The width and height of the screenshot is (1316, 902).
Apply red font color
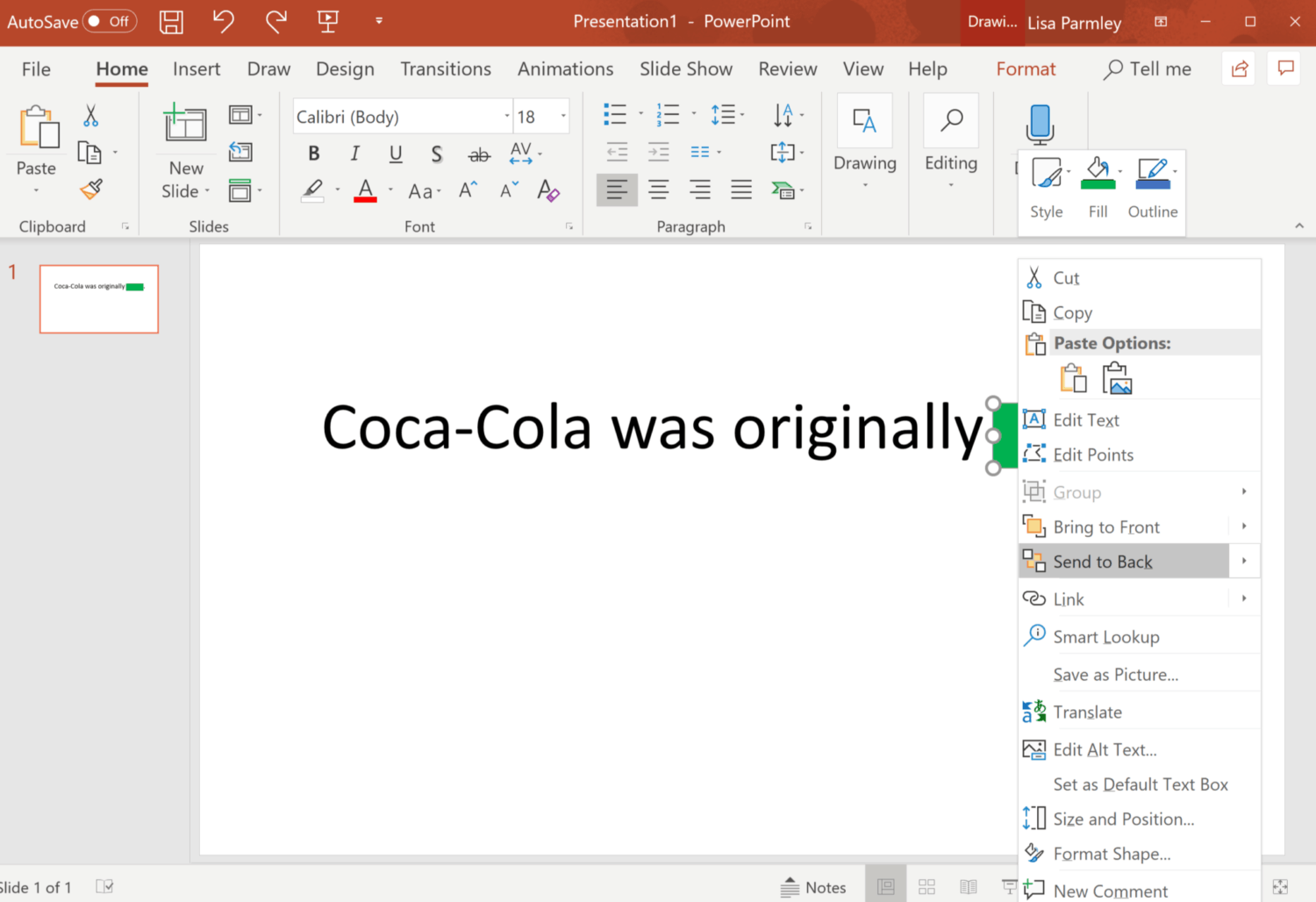[x=366, y=190]
